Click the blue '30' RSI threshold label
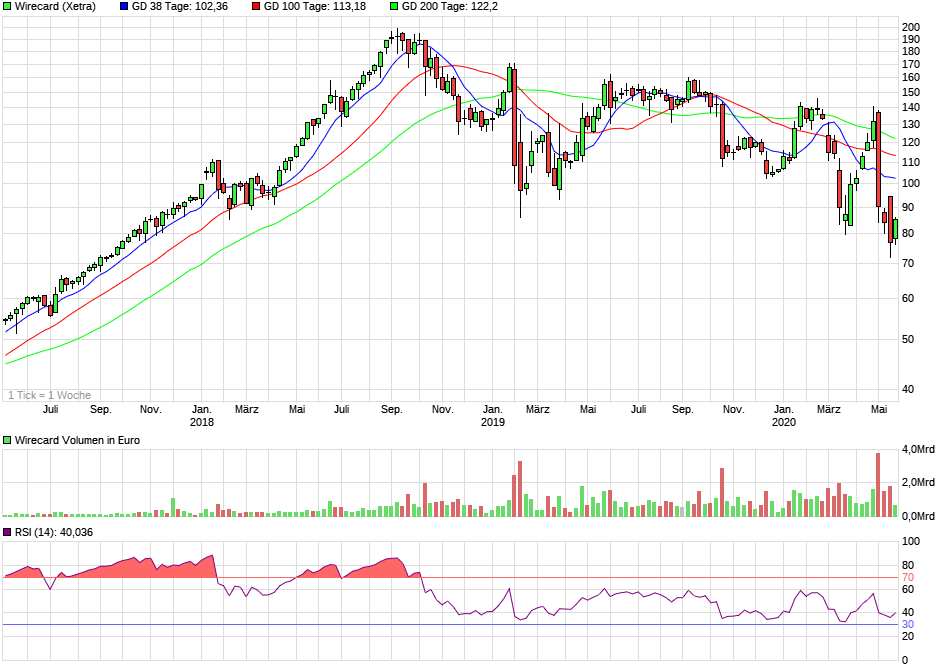 coord(908,624)
